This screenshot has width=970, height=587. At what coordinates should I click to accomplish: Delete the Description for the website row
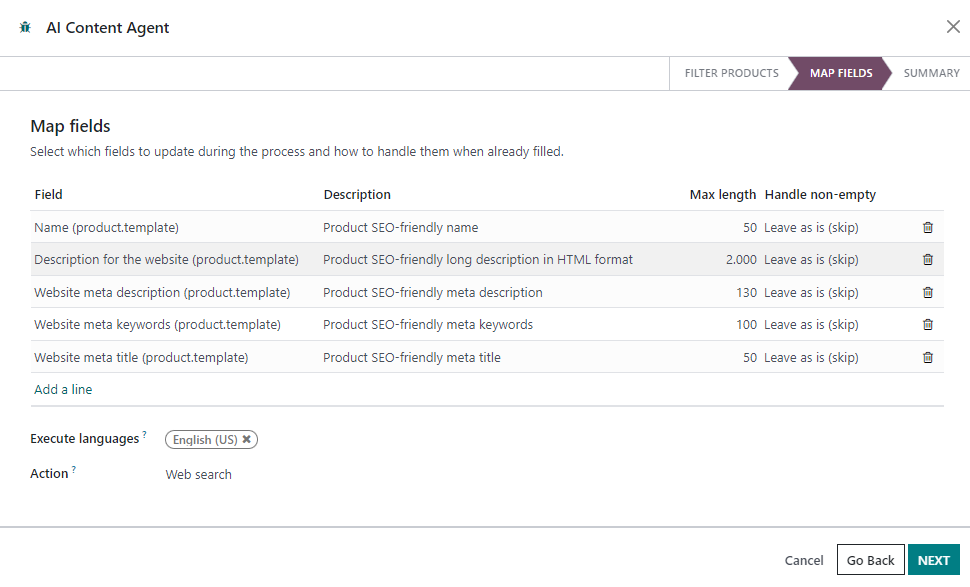[x=927, y=260]
